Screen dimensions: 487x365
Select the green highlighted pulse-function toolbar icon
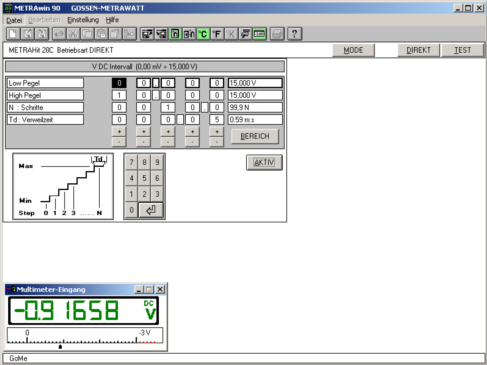coord(175,34)
